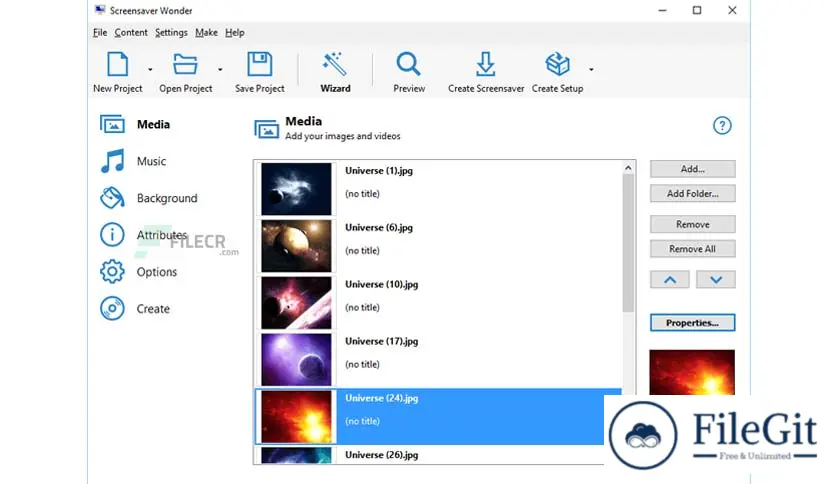836x484 pixels.
Task: Open the Music sidebar section
Action: coord(133,161)
